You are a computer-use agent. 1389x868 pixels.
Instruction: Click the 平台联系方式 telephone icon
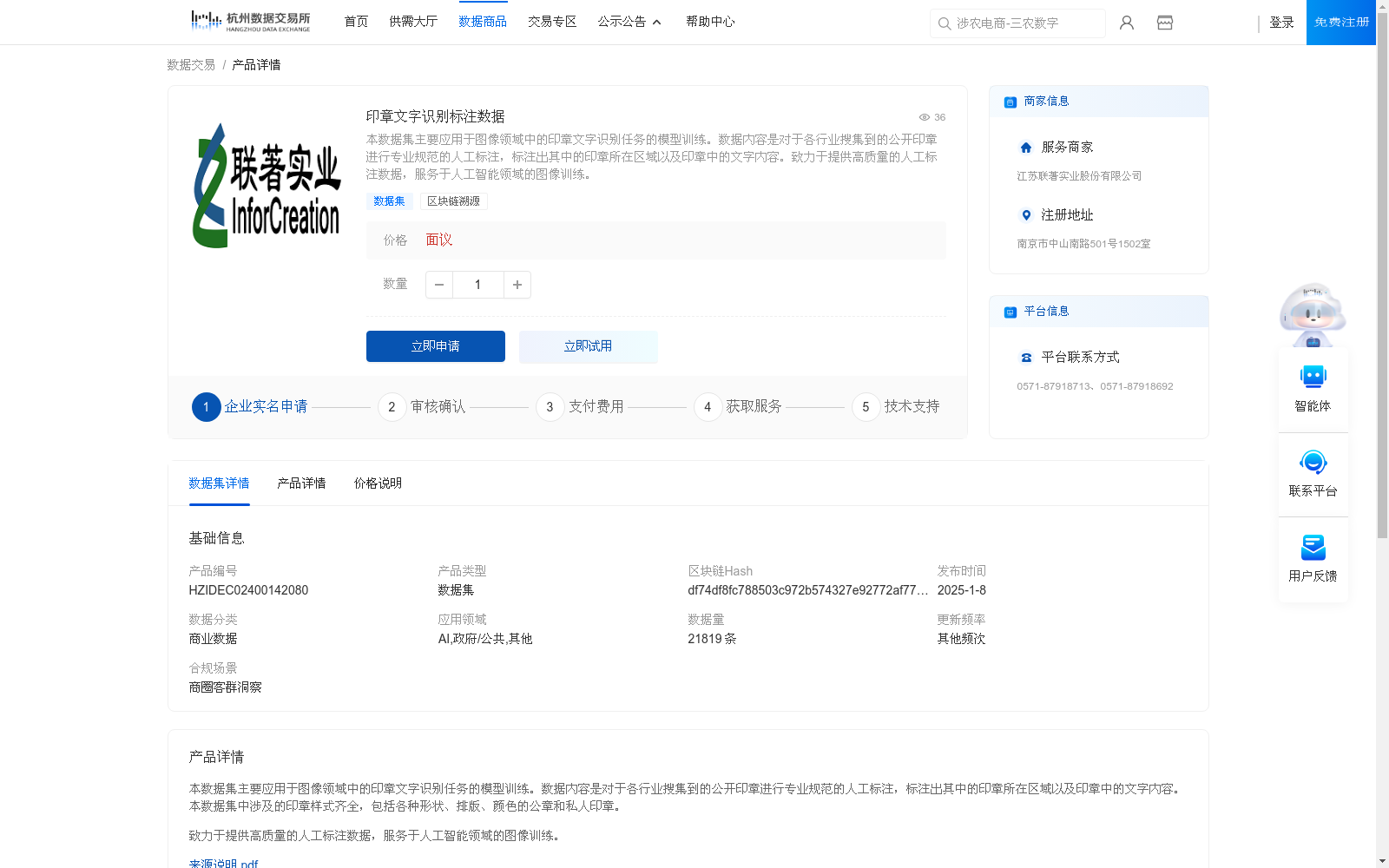pos(1026,358)
